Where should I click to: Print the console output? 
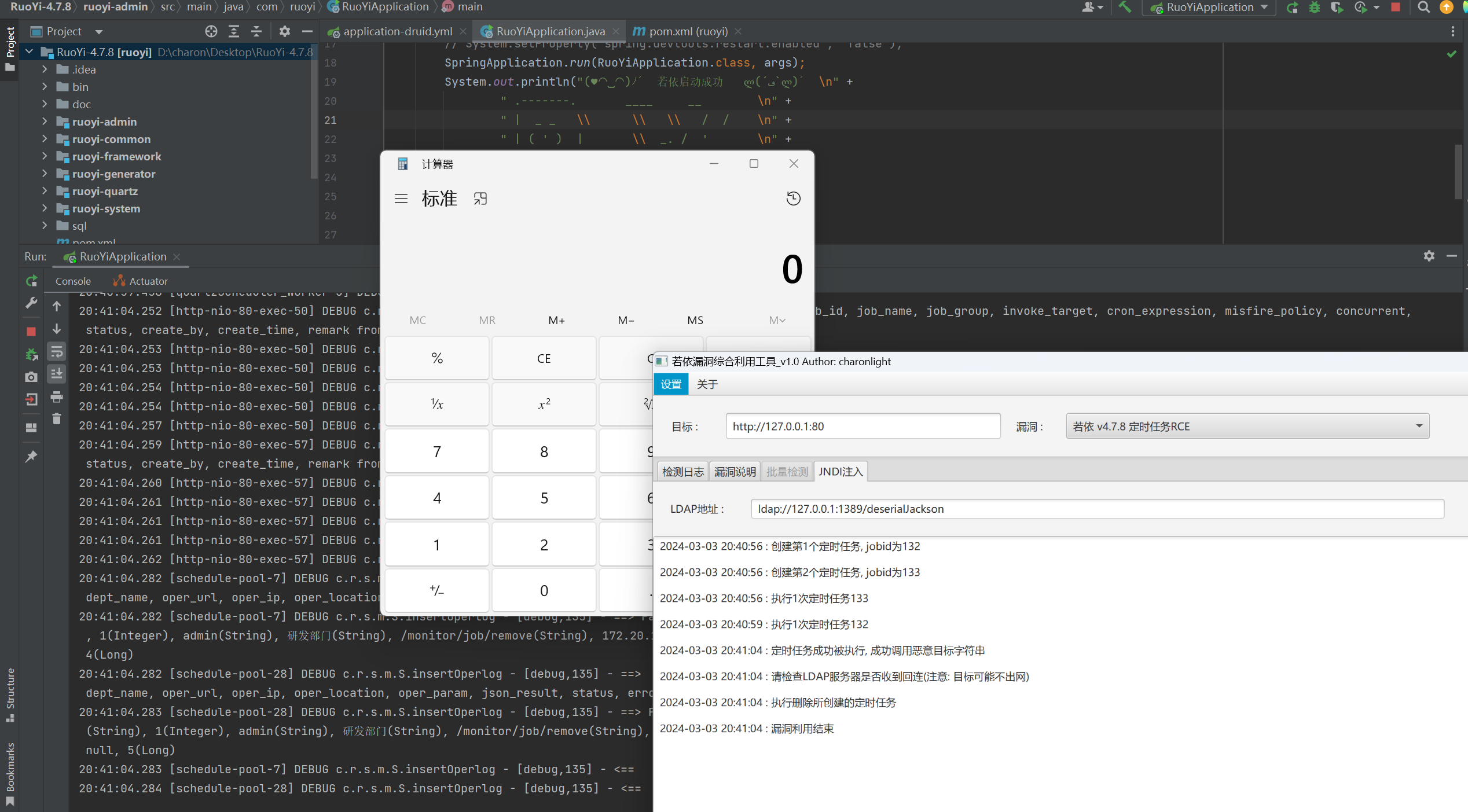[57, 397]
